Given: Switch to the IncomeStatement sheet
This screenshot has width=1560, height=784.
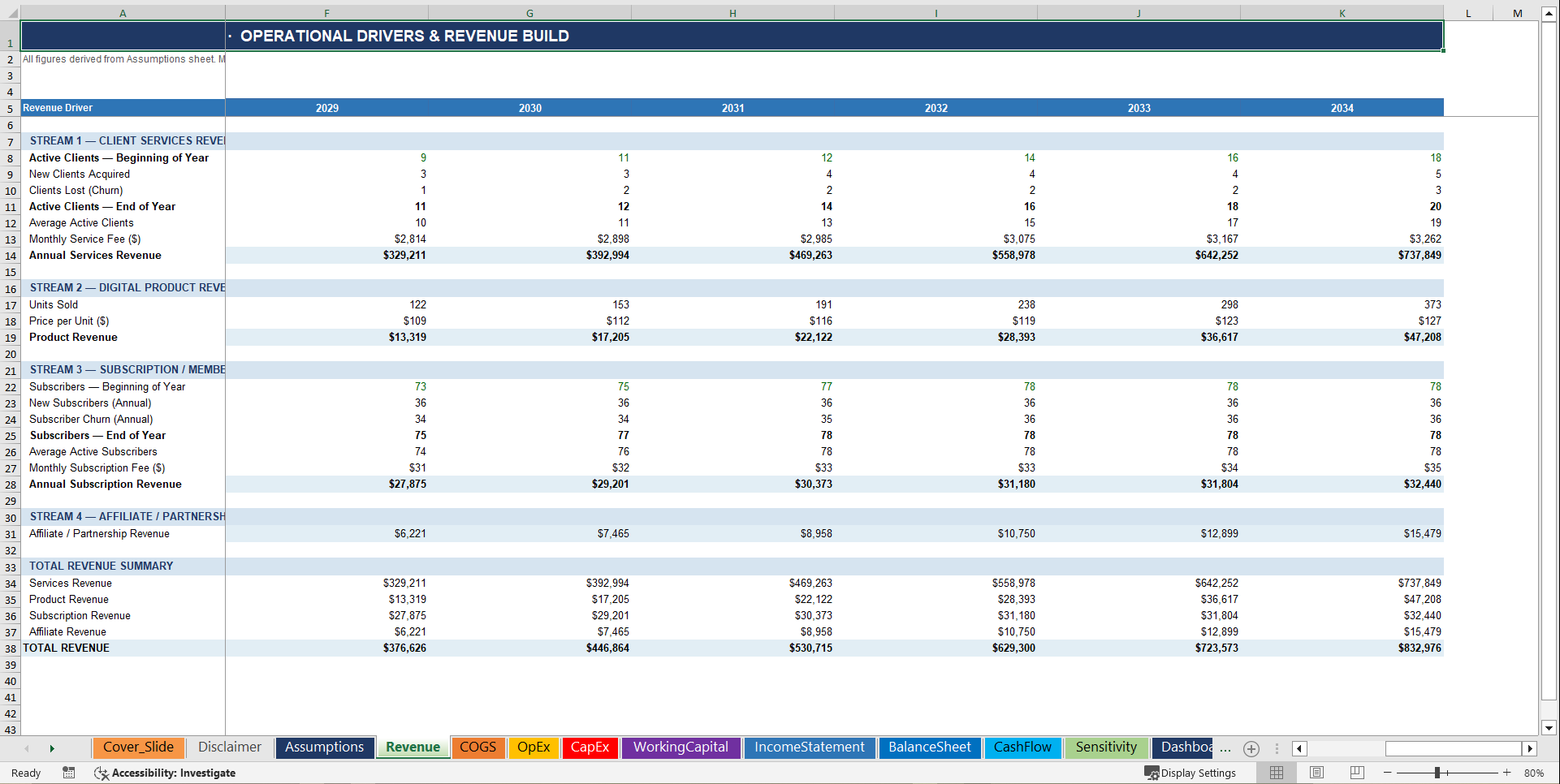Looking at the screenshot, I should 809,747.
